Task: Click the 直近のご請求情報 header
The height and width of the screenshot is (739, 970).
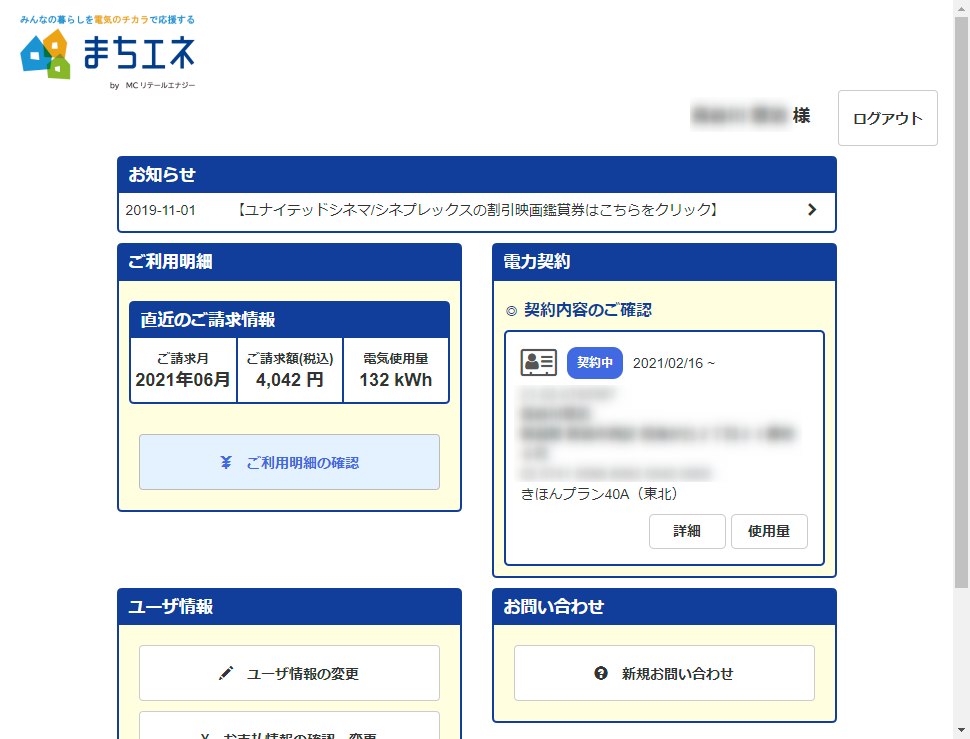Action: click(x=289, y=320)
